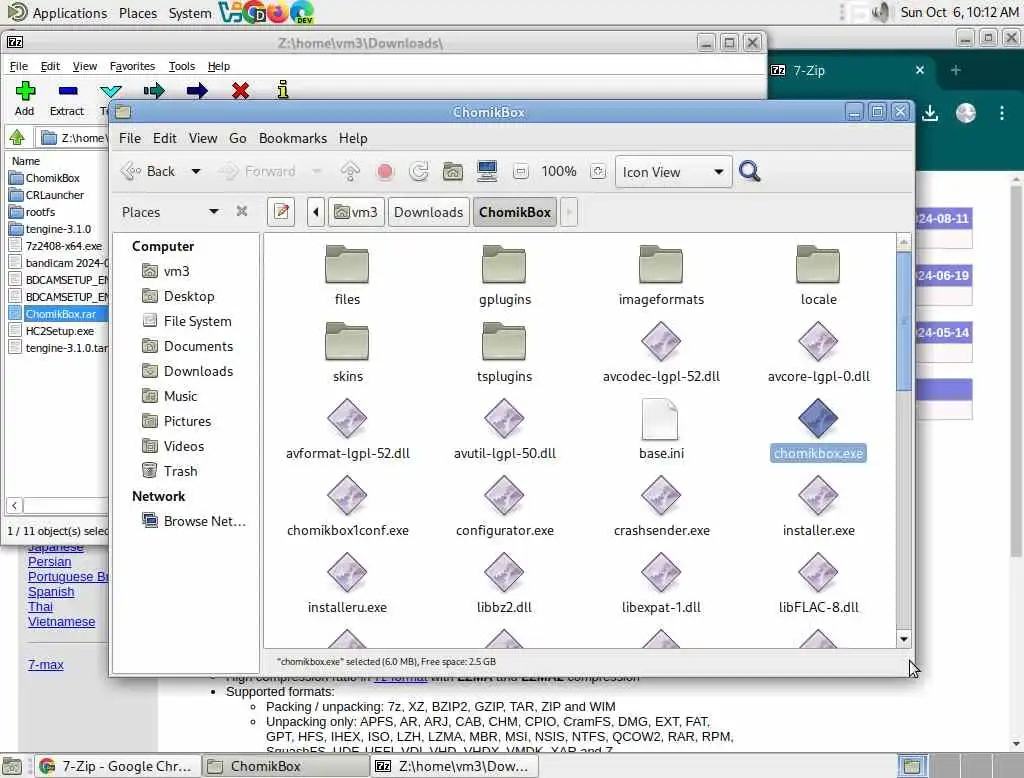Viewport: 1024px width, 778px height.
Task: Select the rootfs folder in 7-Zip
Action: tap(40, 212)
